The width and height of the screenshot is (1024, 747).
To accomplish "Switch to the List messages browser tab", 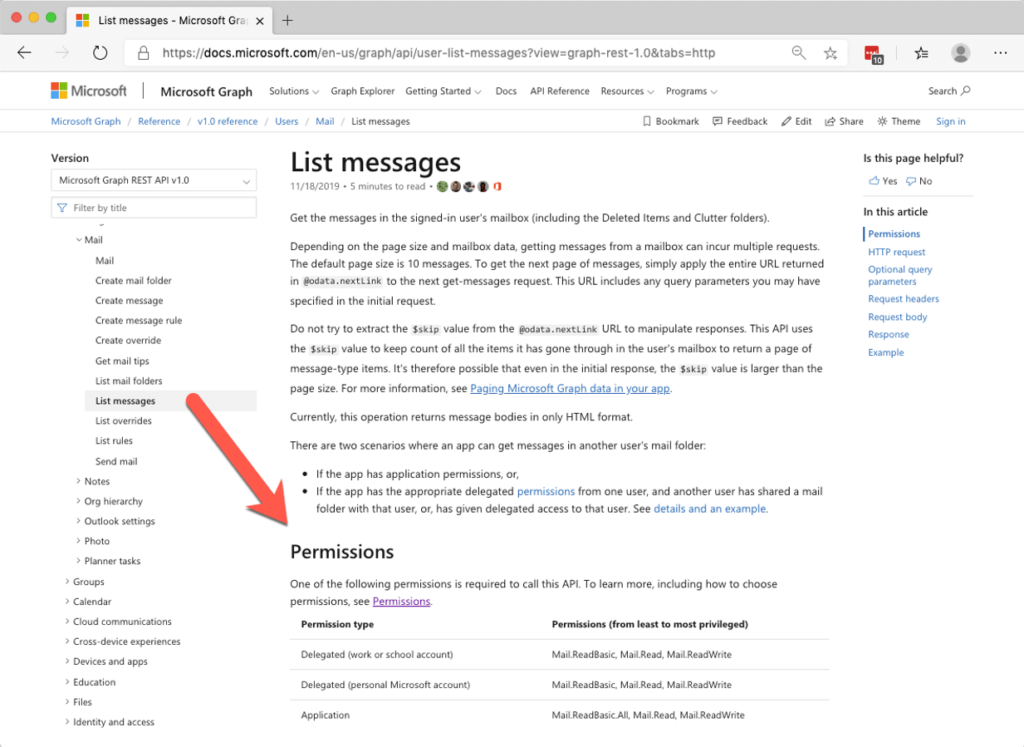I will pos(166,19).
